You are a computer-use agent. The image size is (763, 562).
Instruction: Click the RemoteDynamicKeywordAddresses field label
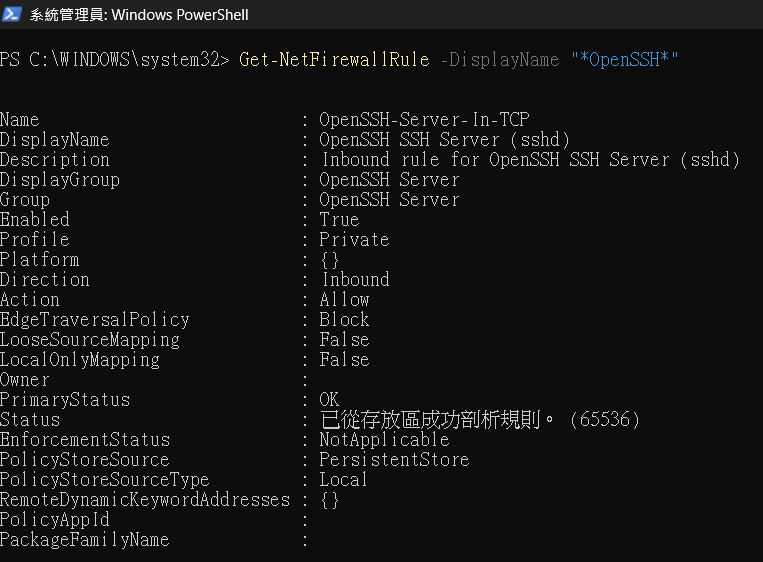[145, 500]
